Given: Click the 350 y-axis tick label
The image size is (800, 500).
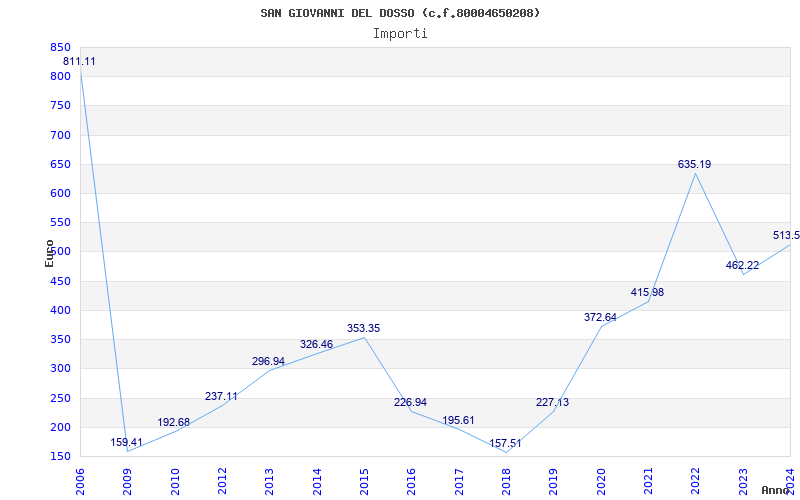Looking at the screenshot, I should [x=60, y=339].
